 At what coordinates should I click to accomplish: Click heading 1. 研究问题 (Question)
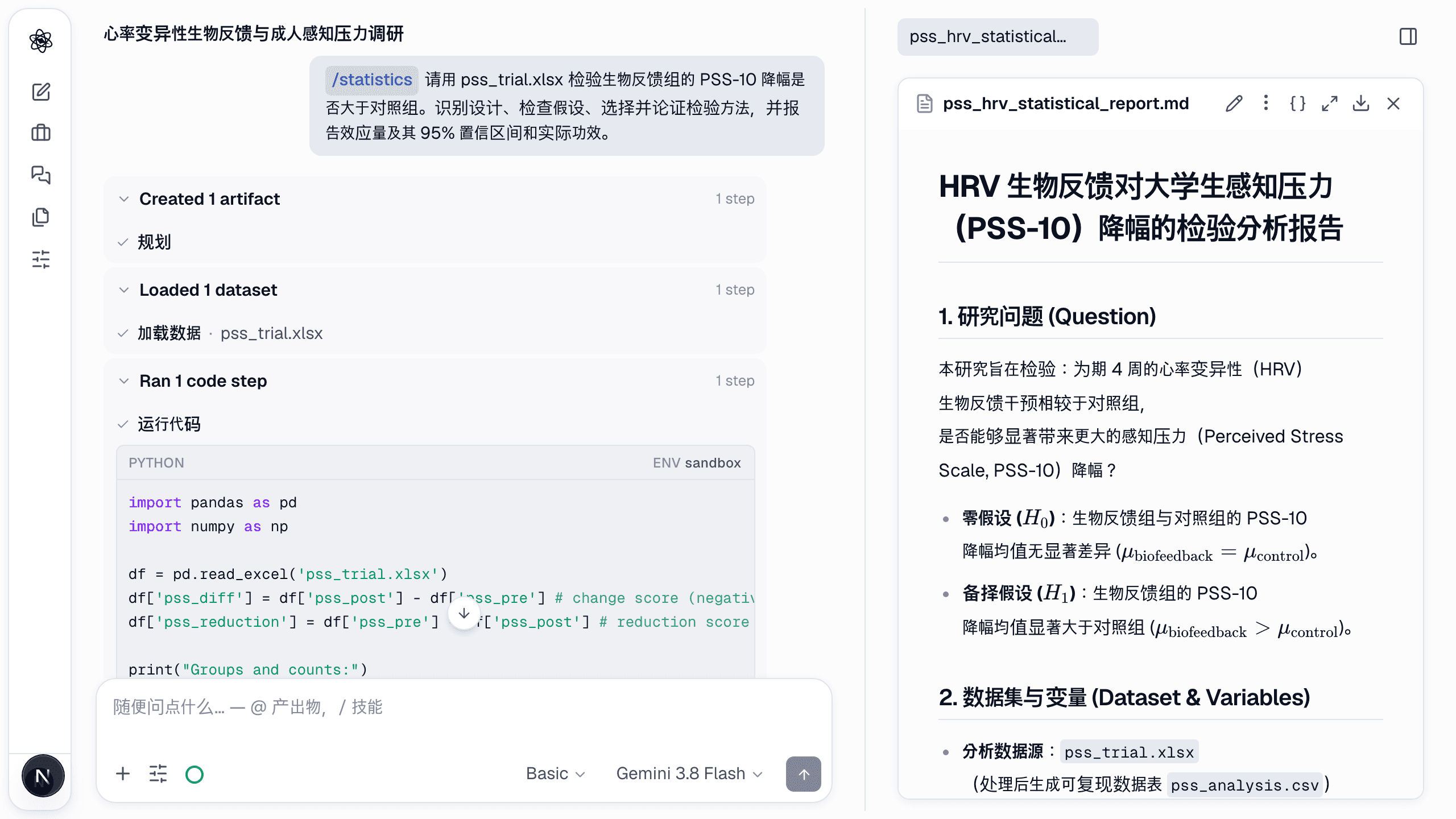point(1047,317)
